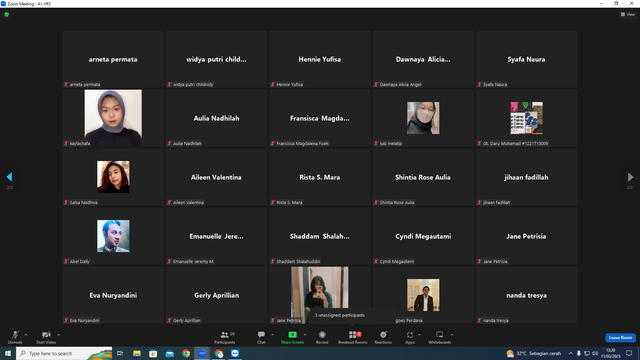Expand chat options arrow
Screen dimensions: 640x360
272,335
